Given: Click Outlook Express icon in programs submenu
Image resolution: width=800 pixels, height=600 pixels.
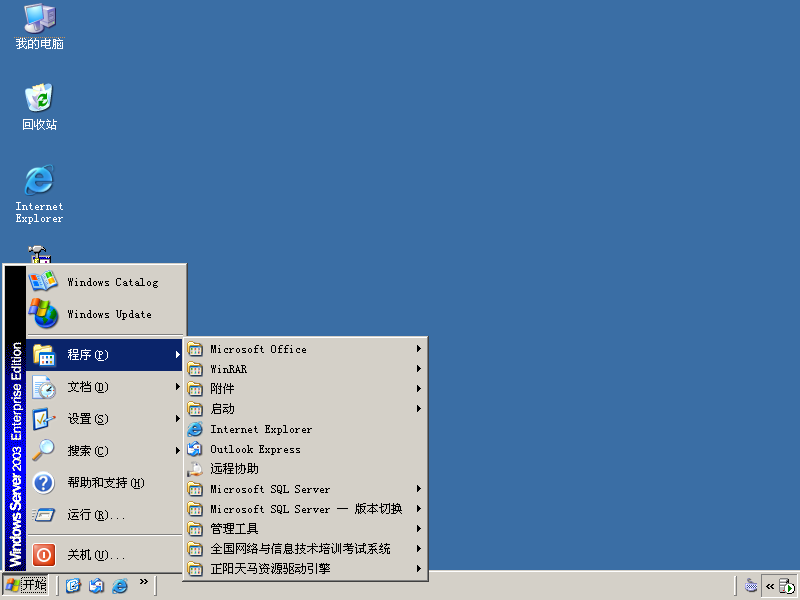Looking at the screenshot, I should click(x=195, y=449).
